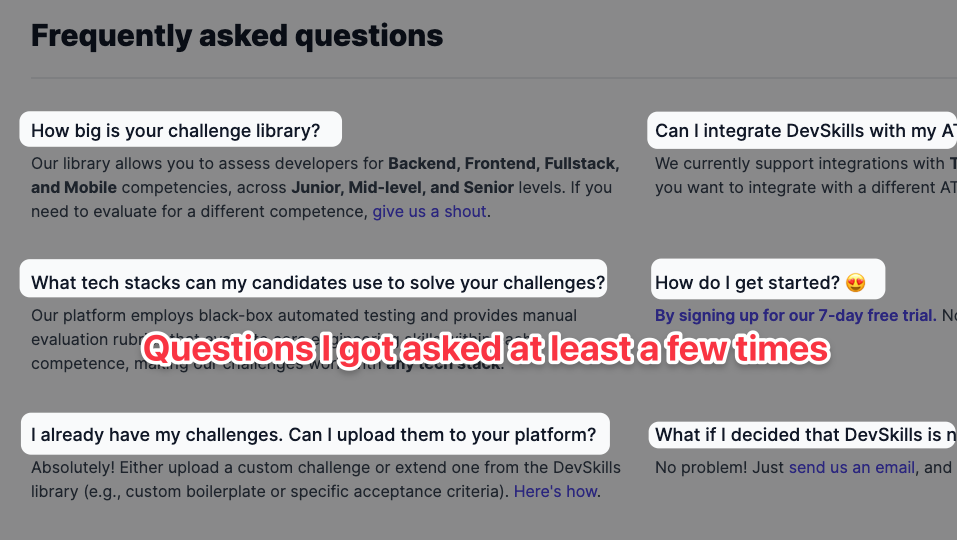Open 'By signing up for our 7-day free trial' link
The image size is (957, 540).
tap(795, 315)
